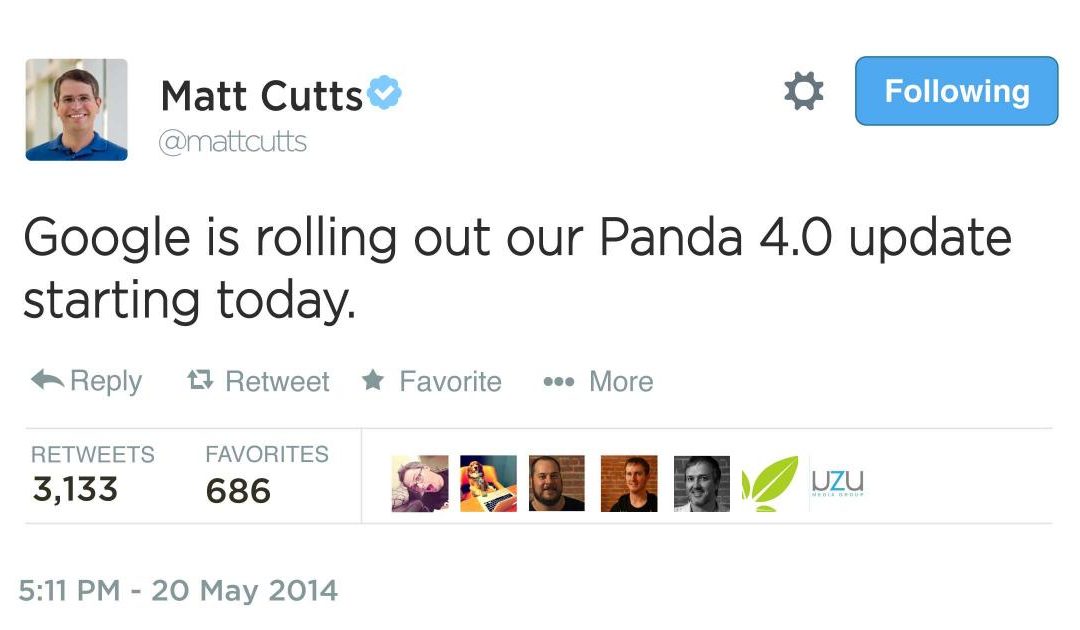The height and width of the screenshot is (630, 1080).
Task: Expand the More options ellipsis
Action: coord(557,381)
